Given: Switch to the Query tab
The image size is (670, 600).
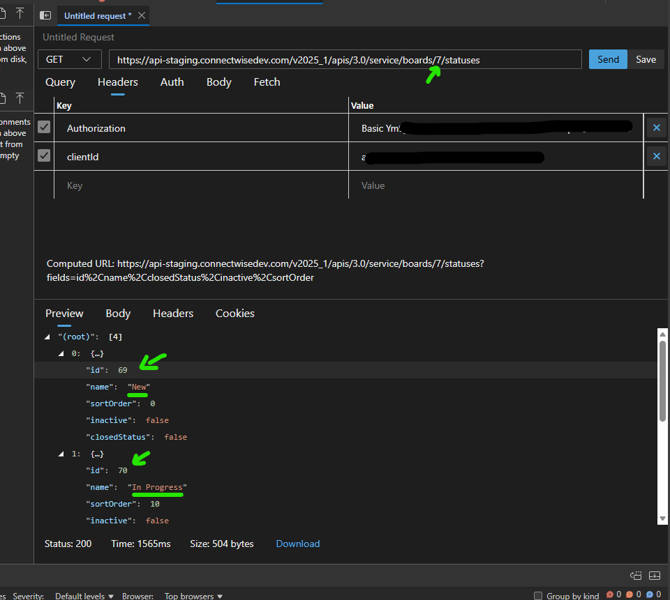Looking at the screenshot, I should pyautogui.click(x=60, y=82).
